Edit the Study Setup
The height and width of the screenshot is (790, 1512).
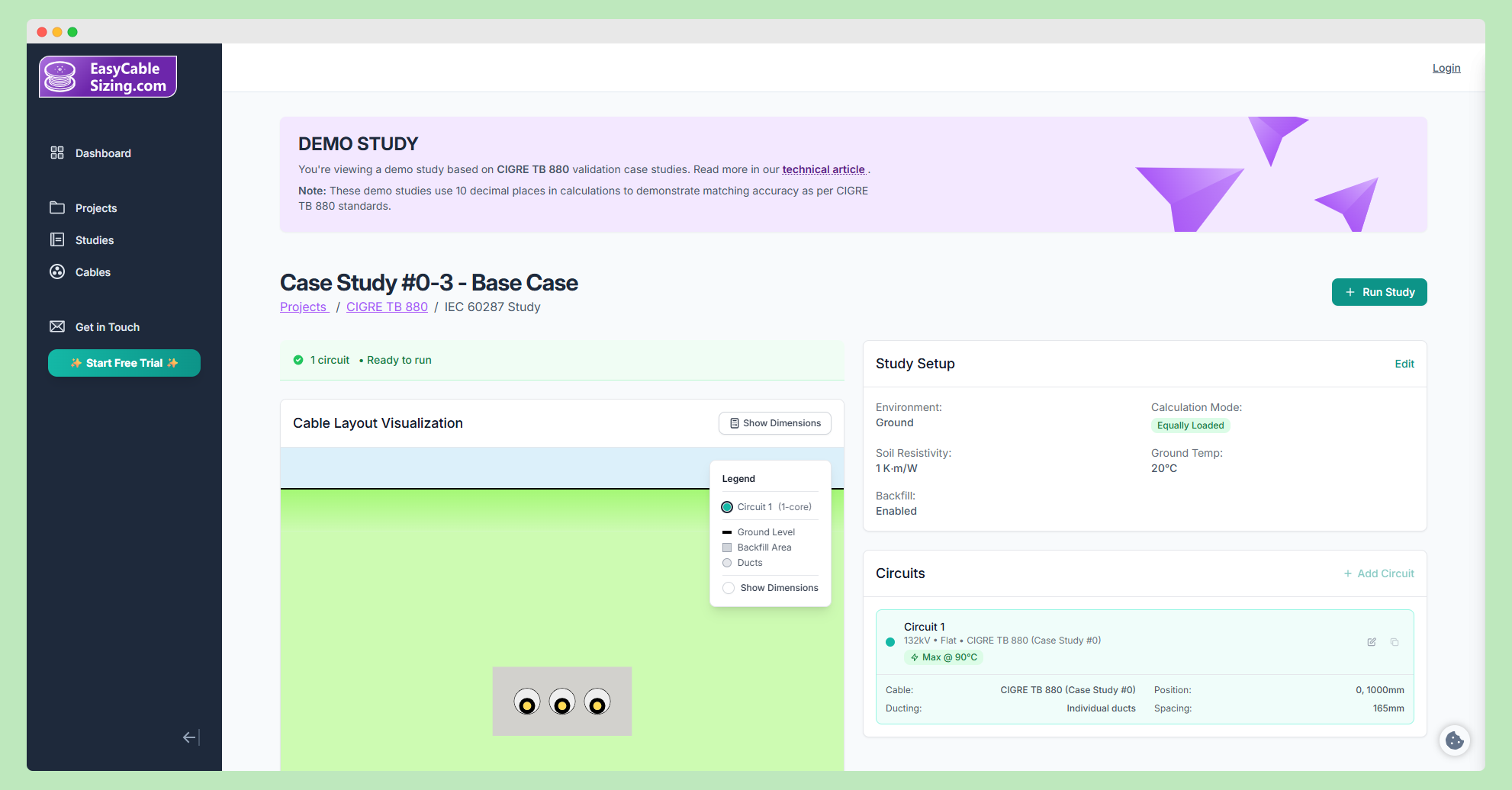[x=1404, y=364]
